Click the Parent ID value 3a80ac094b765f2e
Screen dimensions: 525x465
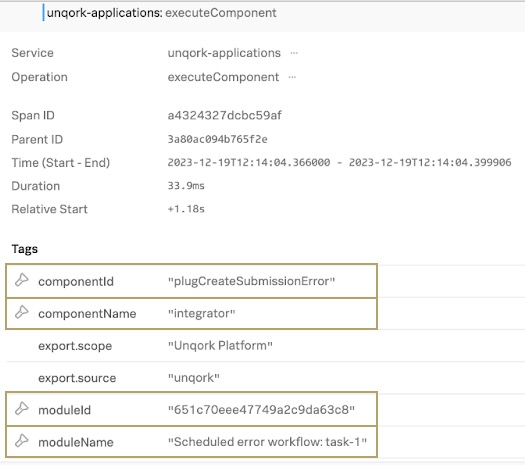pyautogui.click(x=218, y=139)
